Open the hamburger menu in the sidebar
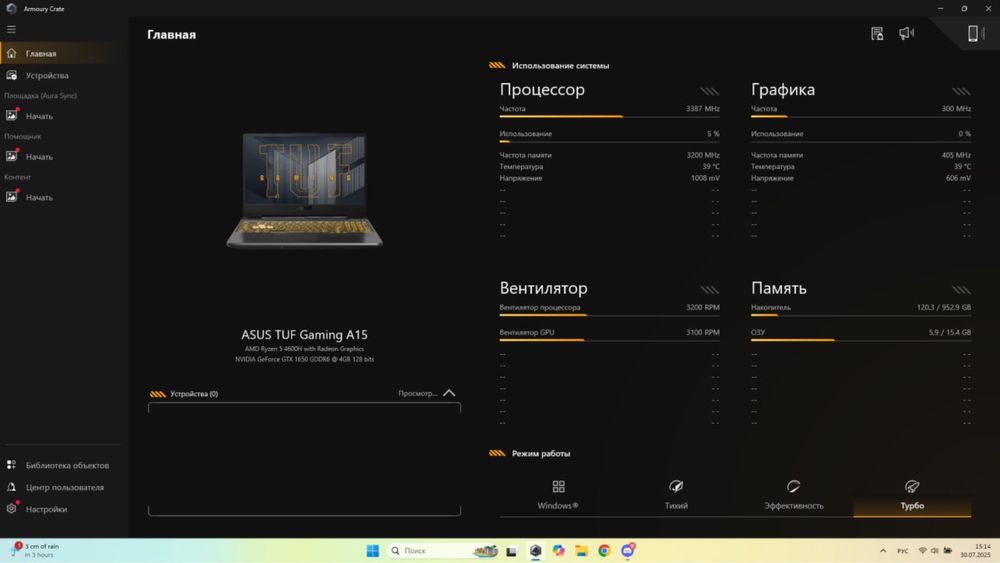The height and width of the screenshot is (563, 1000). click(11, 29)
